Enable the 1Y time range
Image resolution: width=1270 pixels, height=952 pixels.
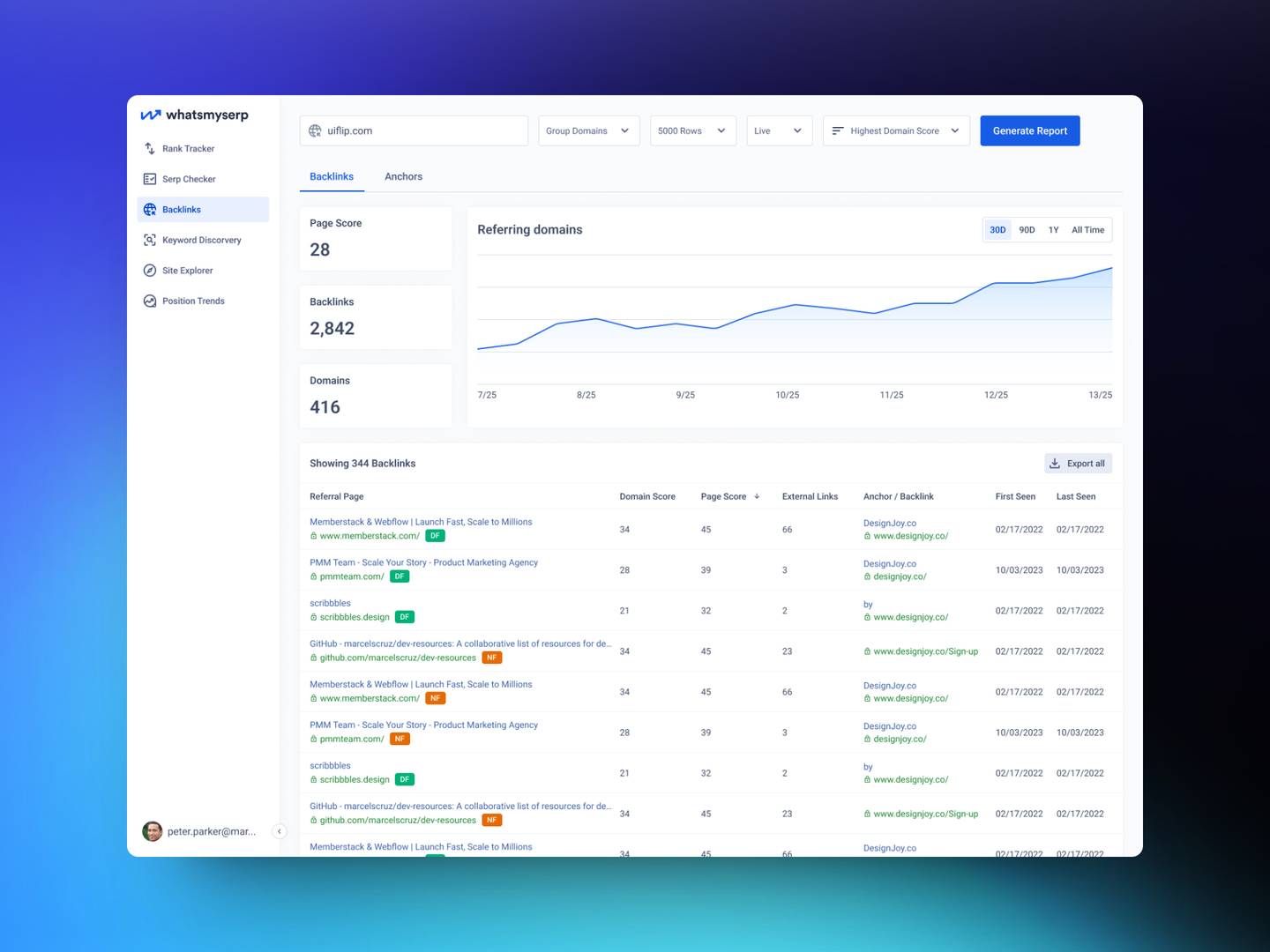(x=1054, y=229)
